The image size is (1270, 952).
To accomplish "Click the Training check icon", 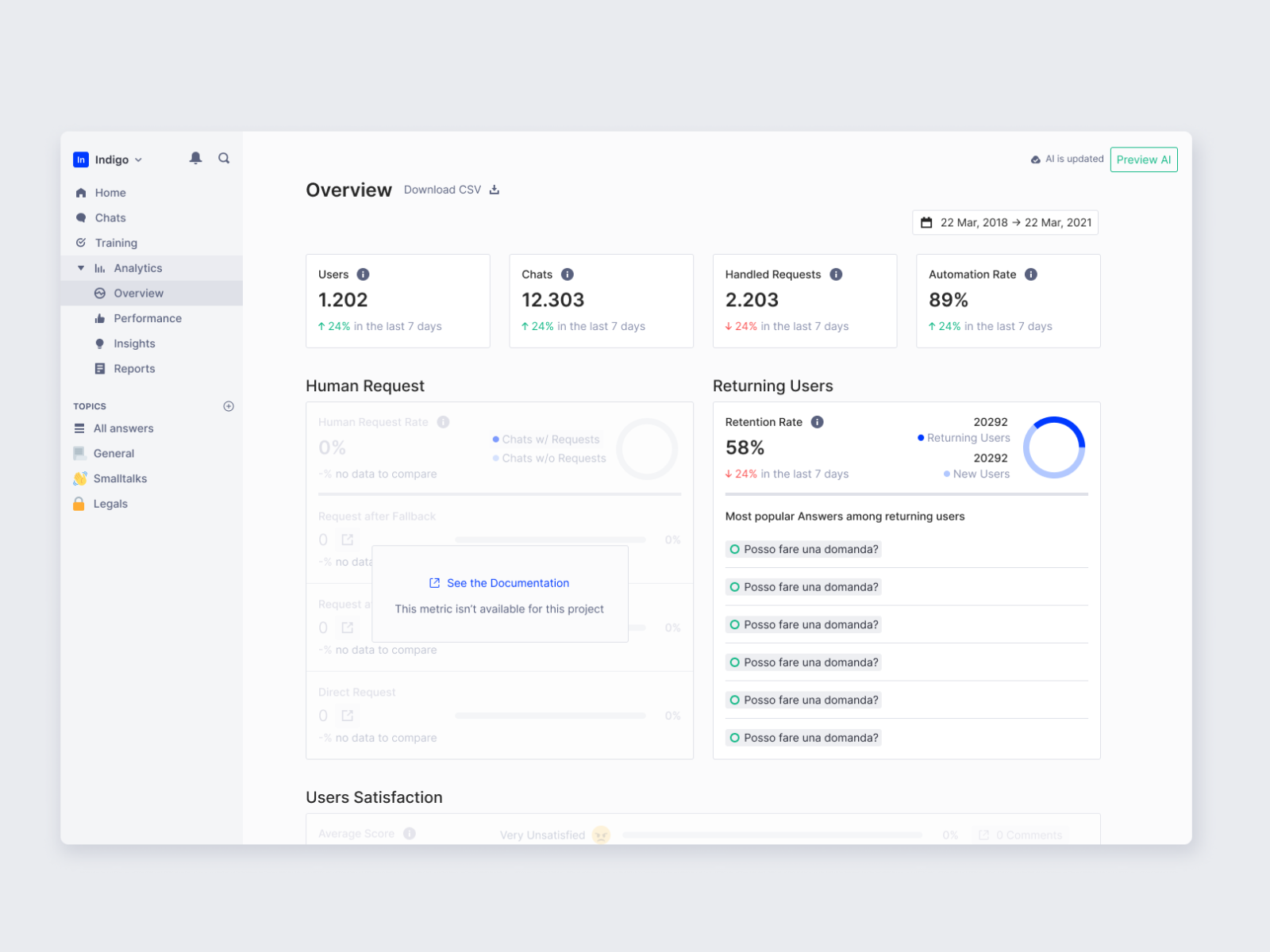I will [x=81, y=243].
